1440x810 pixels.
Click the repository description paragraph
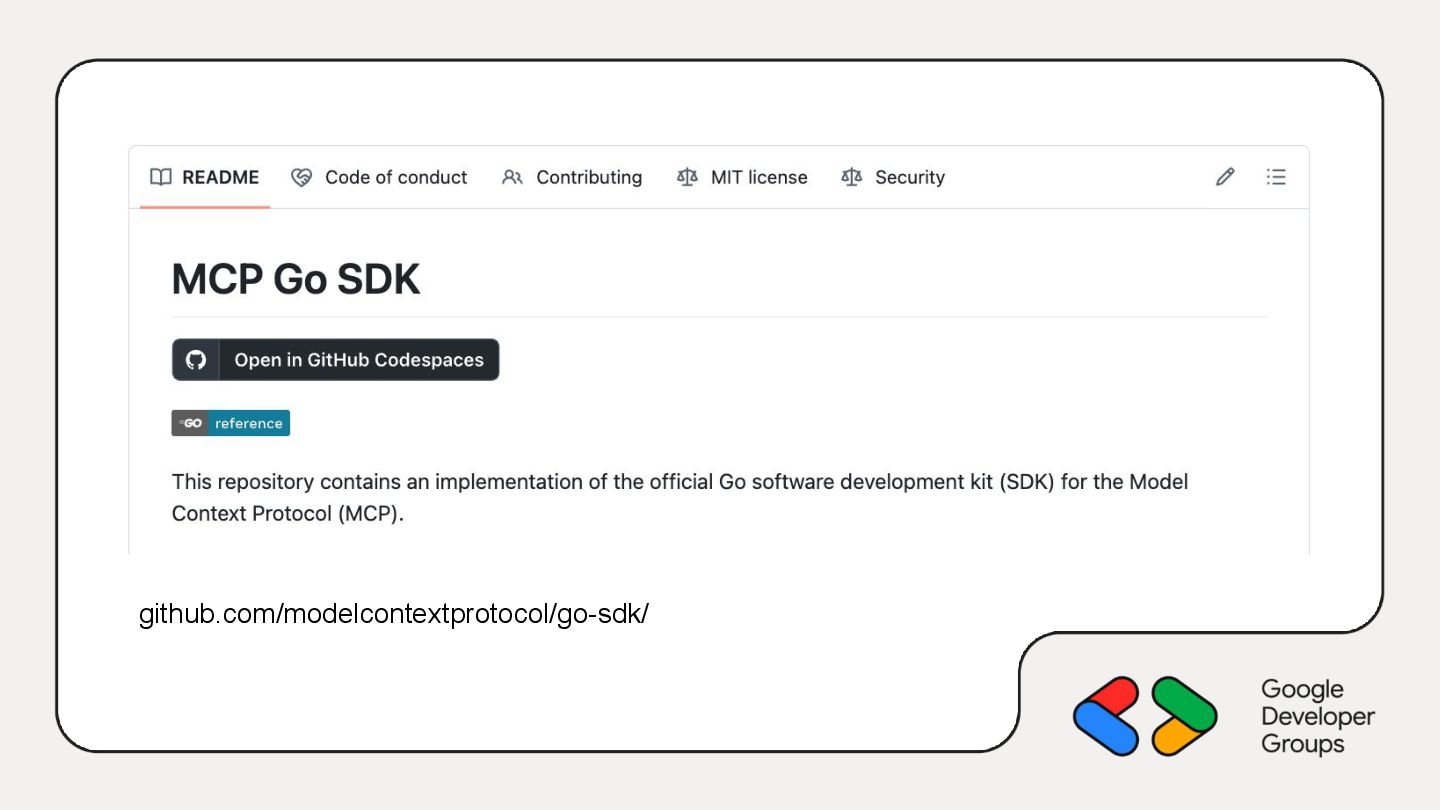(x=680, y=498)
